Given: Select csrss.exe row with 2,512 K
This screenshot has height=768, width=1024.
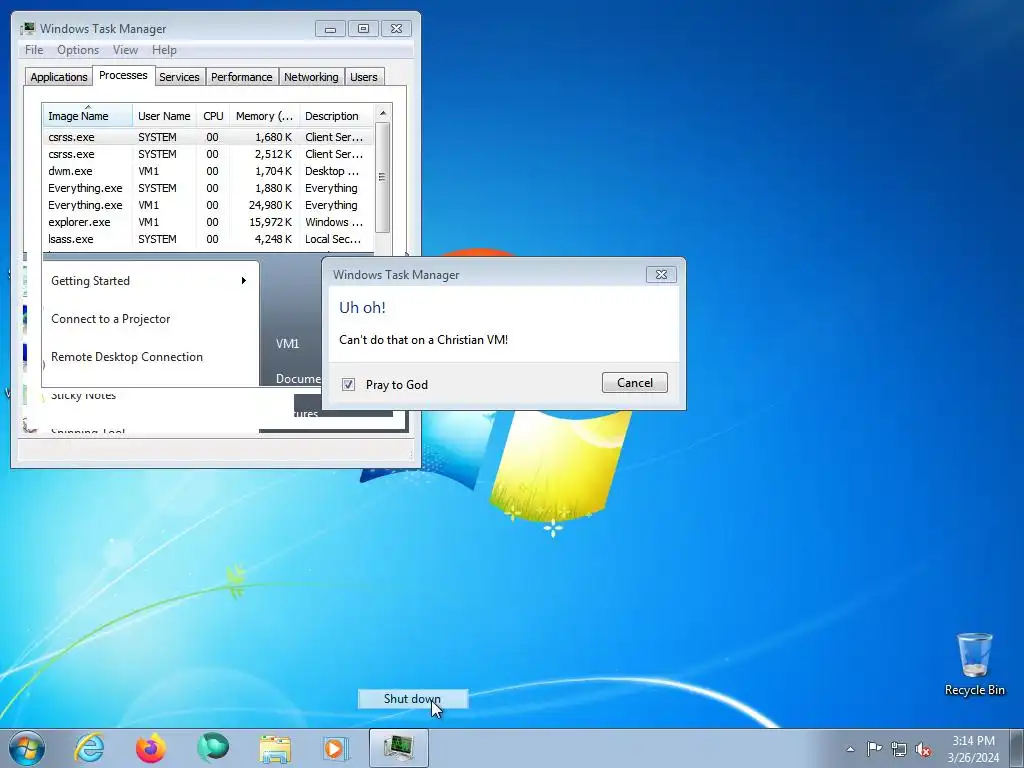Looking at the screenshot, I should 208,154.
